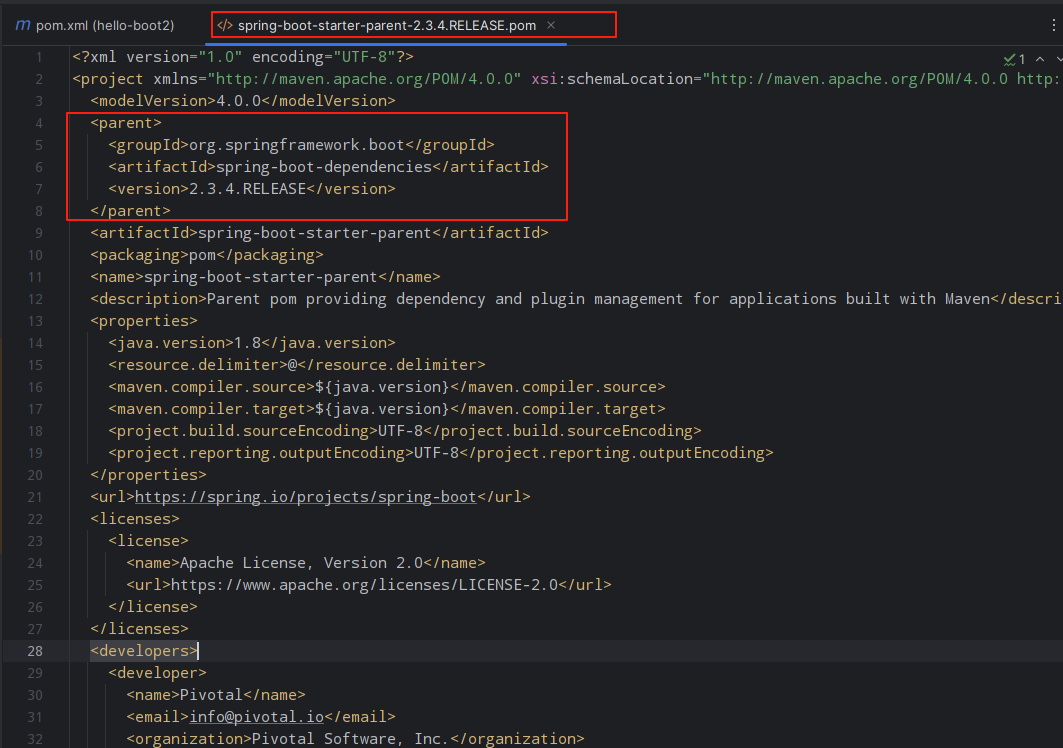Image resolution: width=1063 pixels, height=748 pixels.
Task: Click opening license tag on line 23
Action: point(148,540)
